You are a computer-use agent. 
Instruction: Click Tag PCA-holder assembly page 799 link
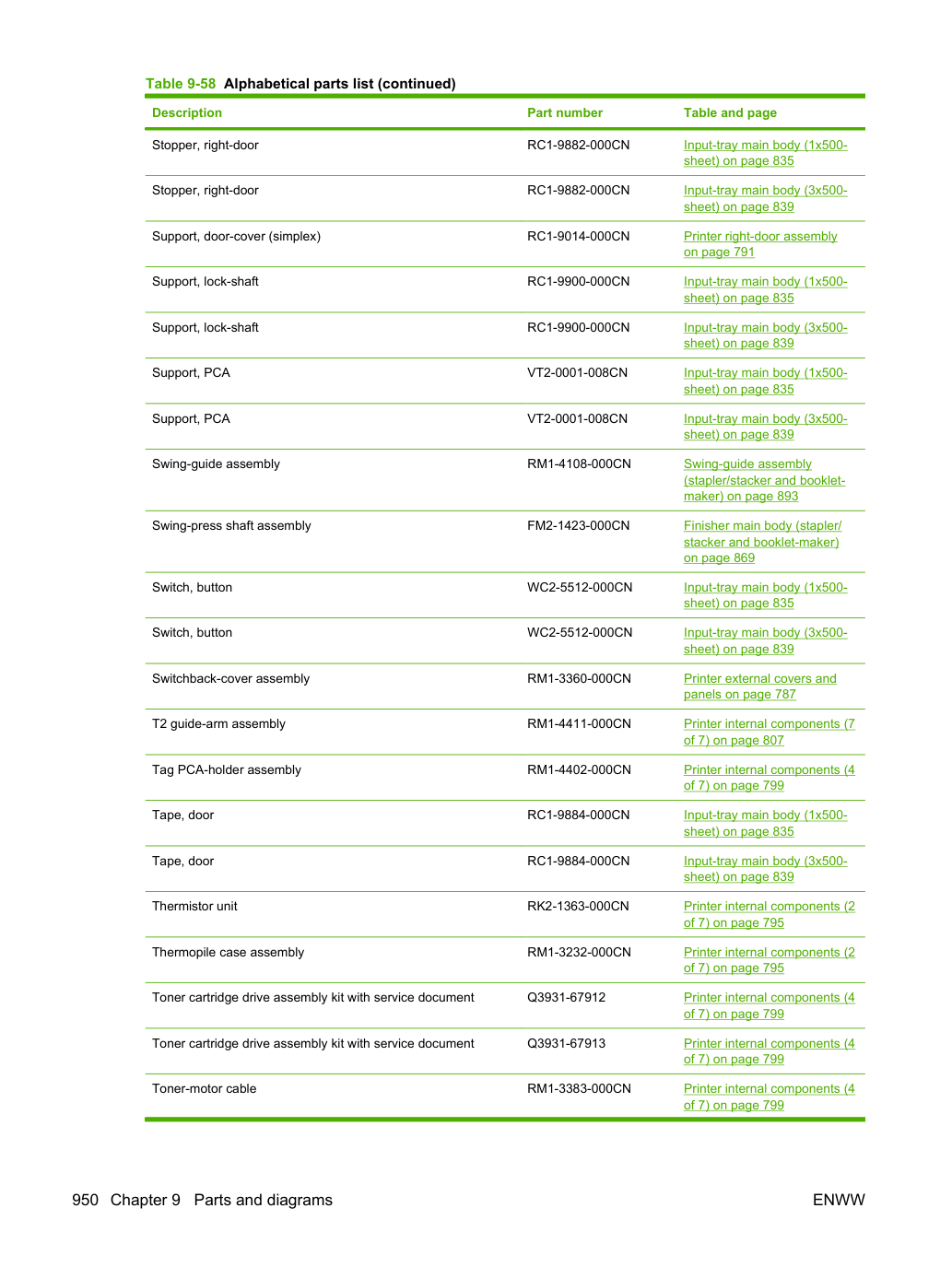tap(770, 778)
